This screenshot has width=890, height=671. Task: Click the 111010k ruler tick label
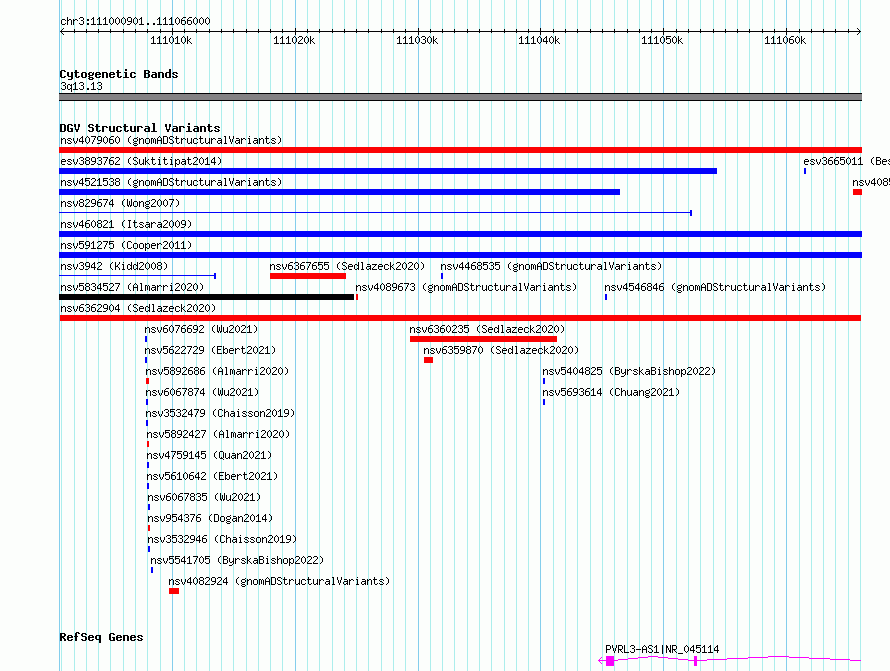click(x=171, y=40)
